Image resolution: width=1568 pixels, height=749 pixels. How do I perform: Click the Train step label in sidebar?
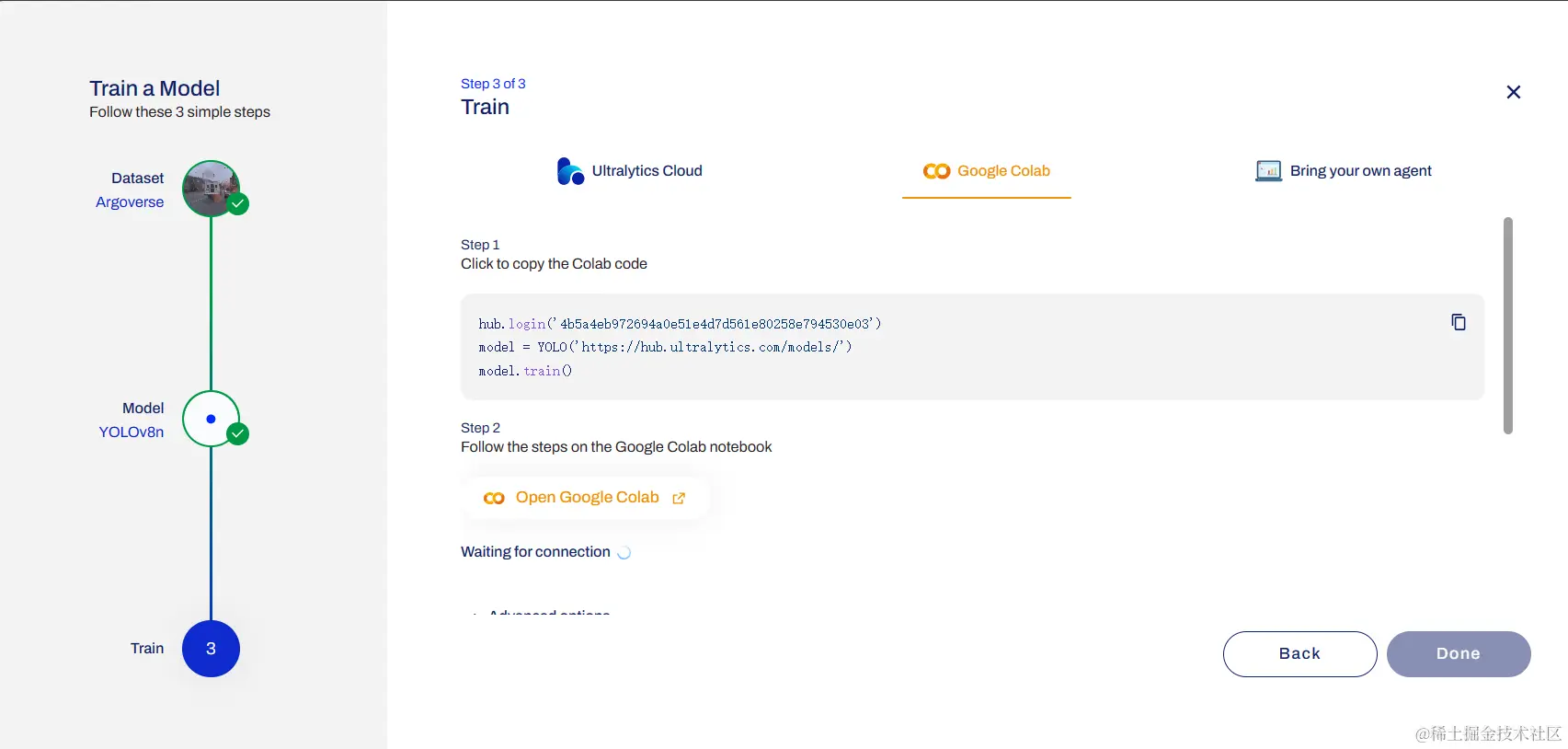click(x=147, y=649)
